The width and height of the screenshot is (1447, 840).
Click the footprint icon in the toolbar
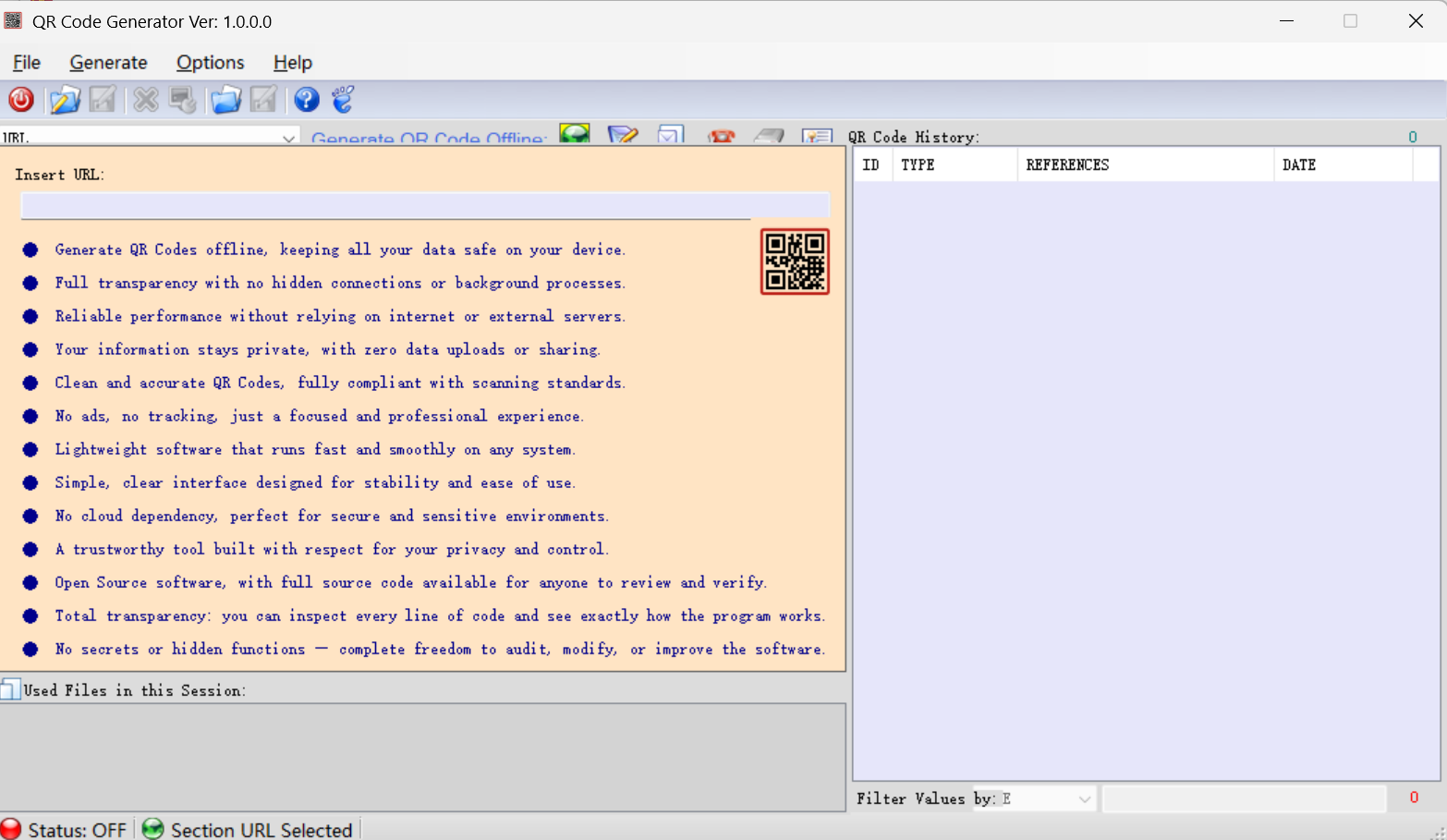[x=343, y=98]
